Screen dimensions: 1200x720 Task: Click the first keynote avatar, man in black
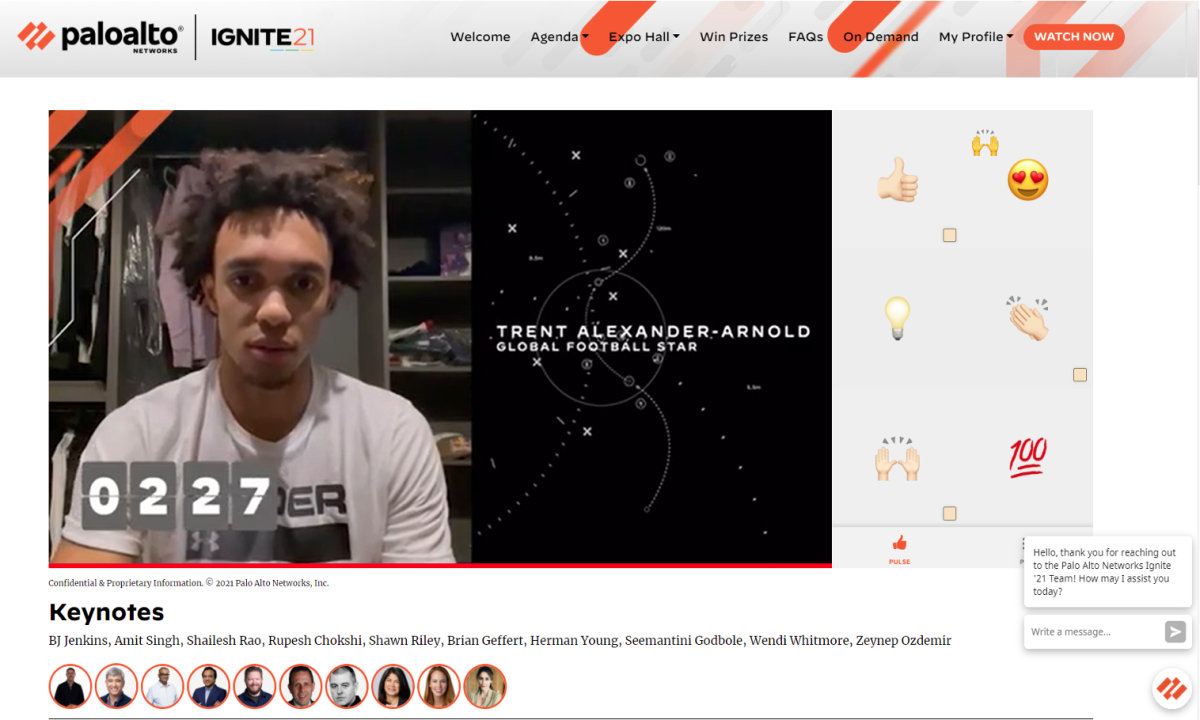point(70,687)
